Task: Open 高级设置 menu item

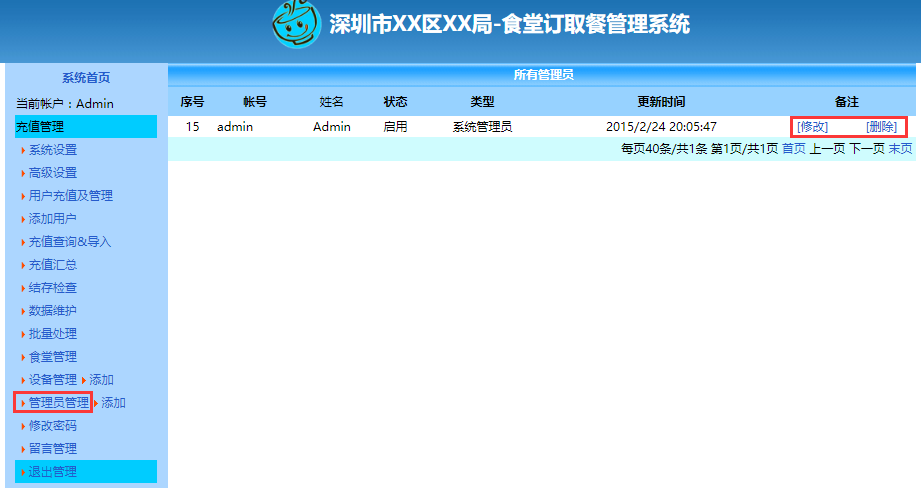Action: click(x=53, y=173)
